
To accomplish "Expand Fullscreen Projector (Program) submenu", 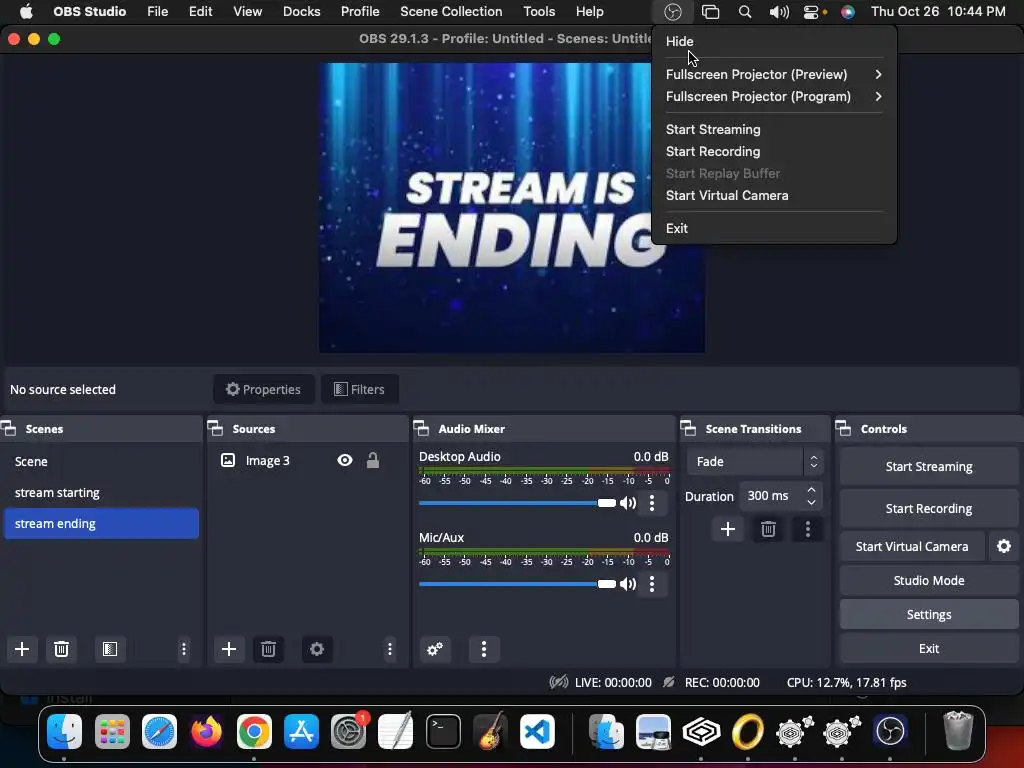I will [x=774, y=97].
